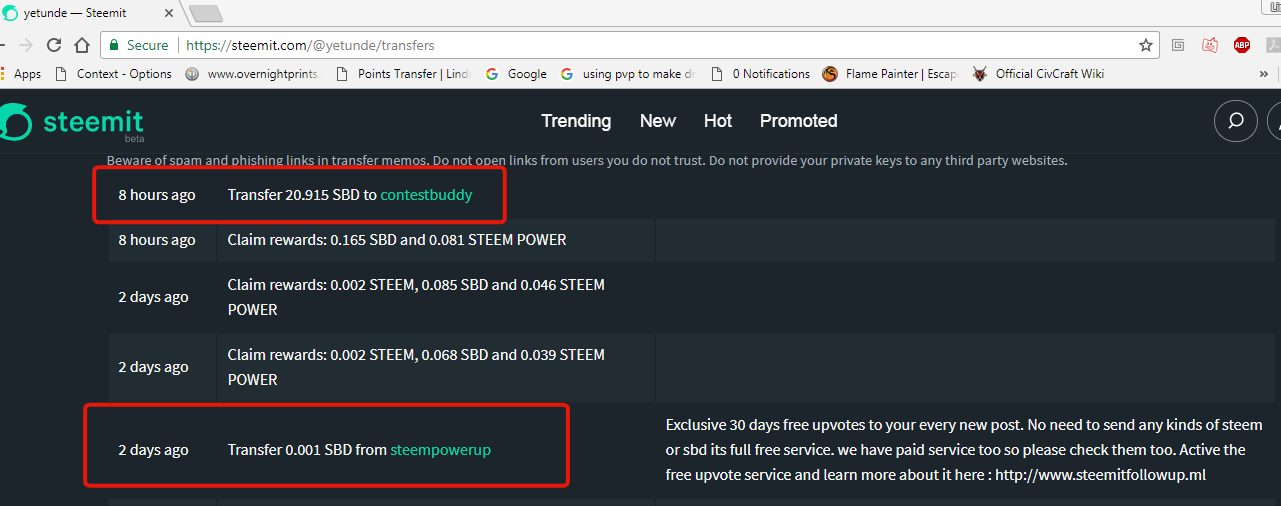Reload the page with the refresh button
The width and height of the screenshot is (1281, 506).
click(x=54, y=45)
